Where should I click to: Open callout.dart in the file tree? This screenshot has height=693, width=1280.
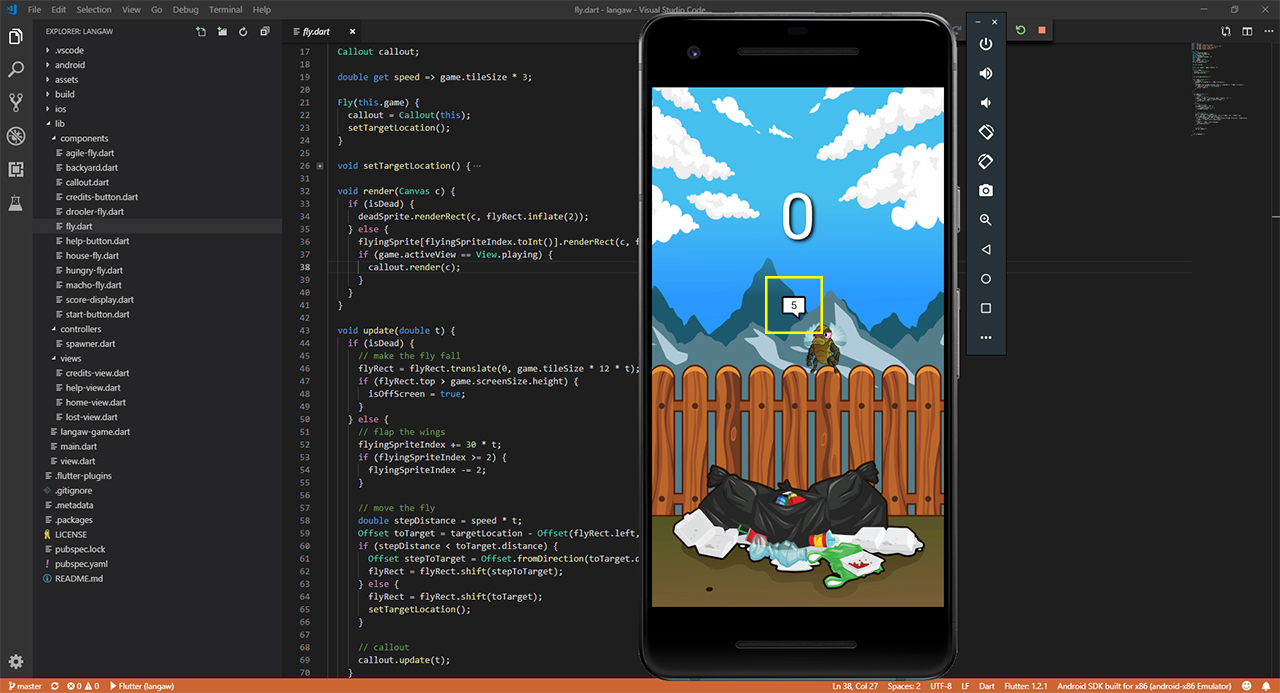pos(88,182)
